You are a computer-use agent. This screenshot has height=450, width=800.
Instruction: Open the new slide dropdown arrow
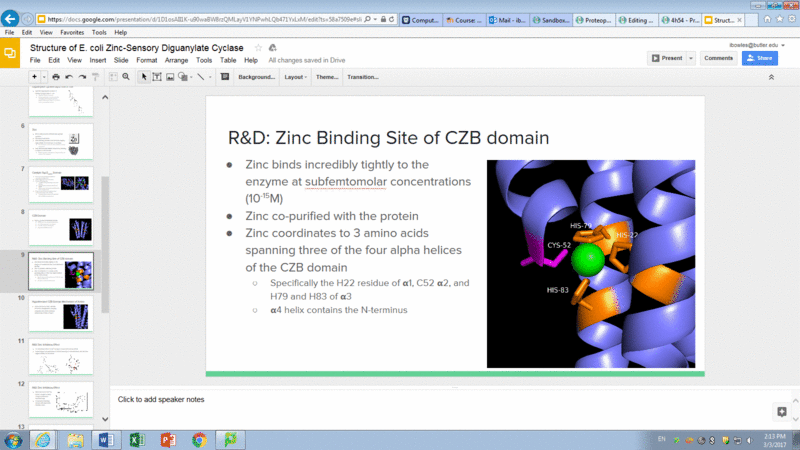(43, 77)
